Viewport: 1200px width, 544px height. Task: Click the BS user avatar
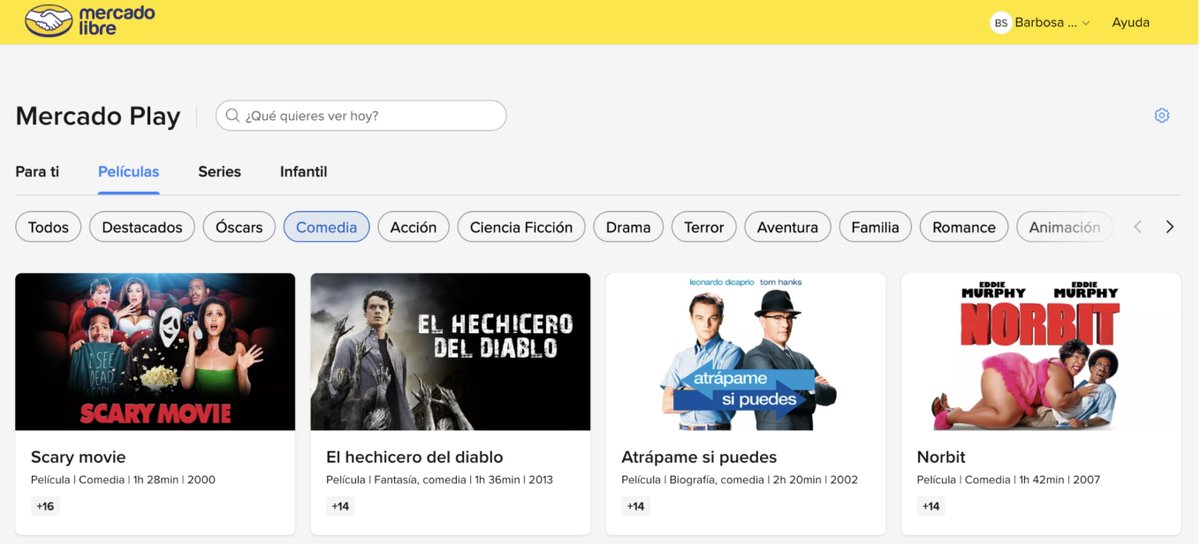click(x=1000, y=22)
